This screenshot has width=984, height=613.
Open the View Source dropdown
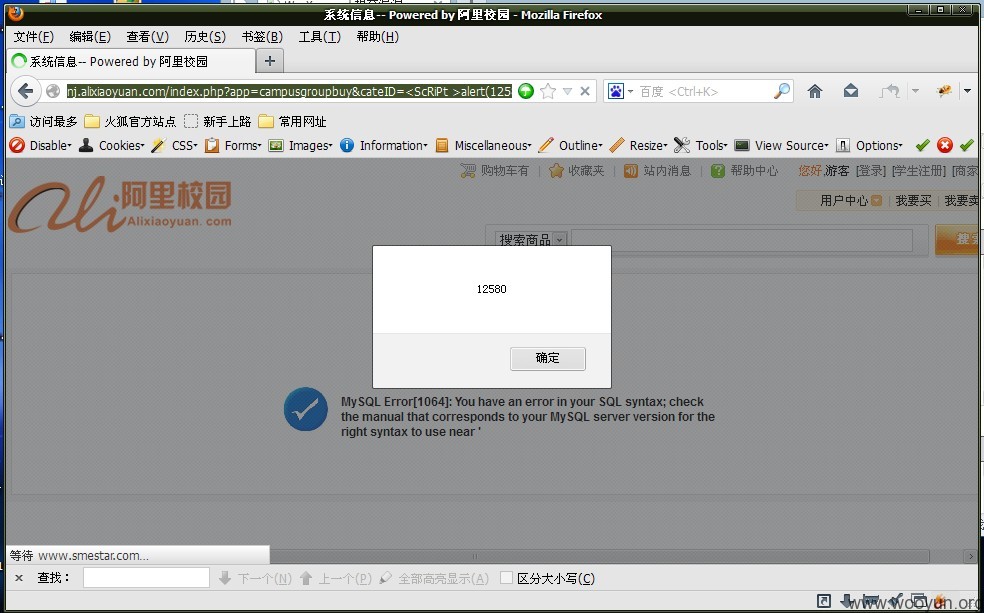pos(781,146)
